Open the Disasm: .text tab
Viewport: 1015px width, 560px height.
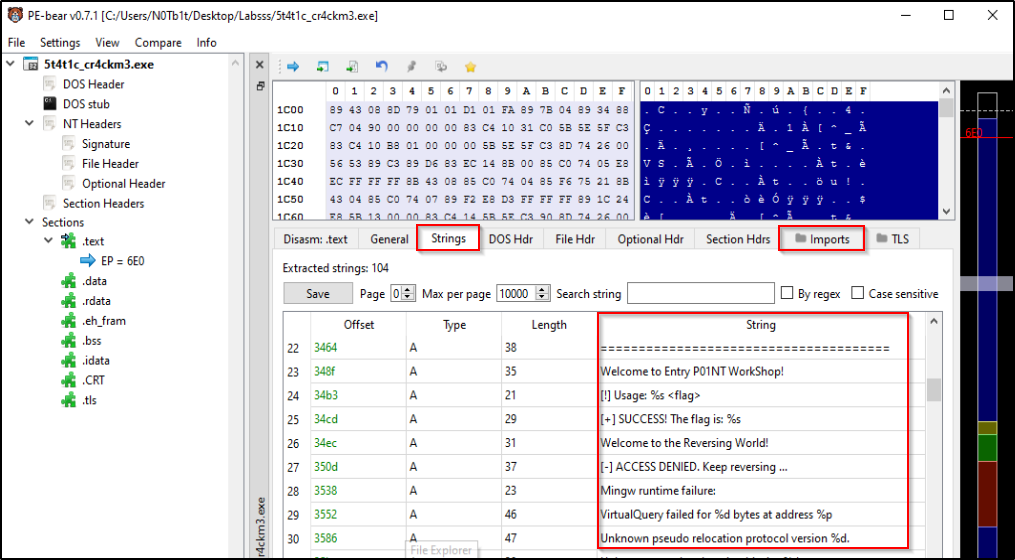[x=314, y=239]
